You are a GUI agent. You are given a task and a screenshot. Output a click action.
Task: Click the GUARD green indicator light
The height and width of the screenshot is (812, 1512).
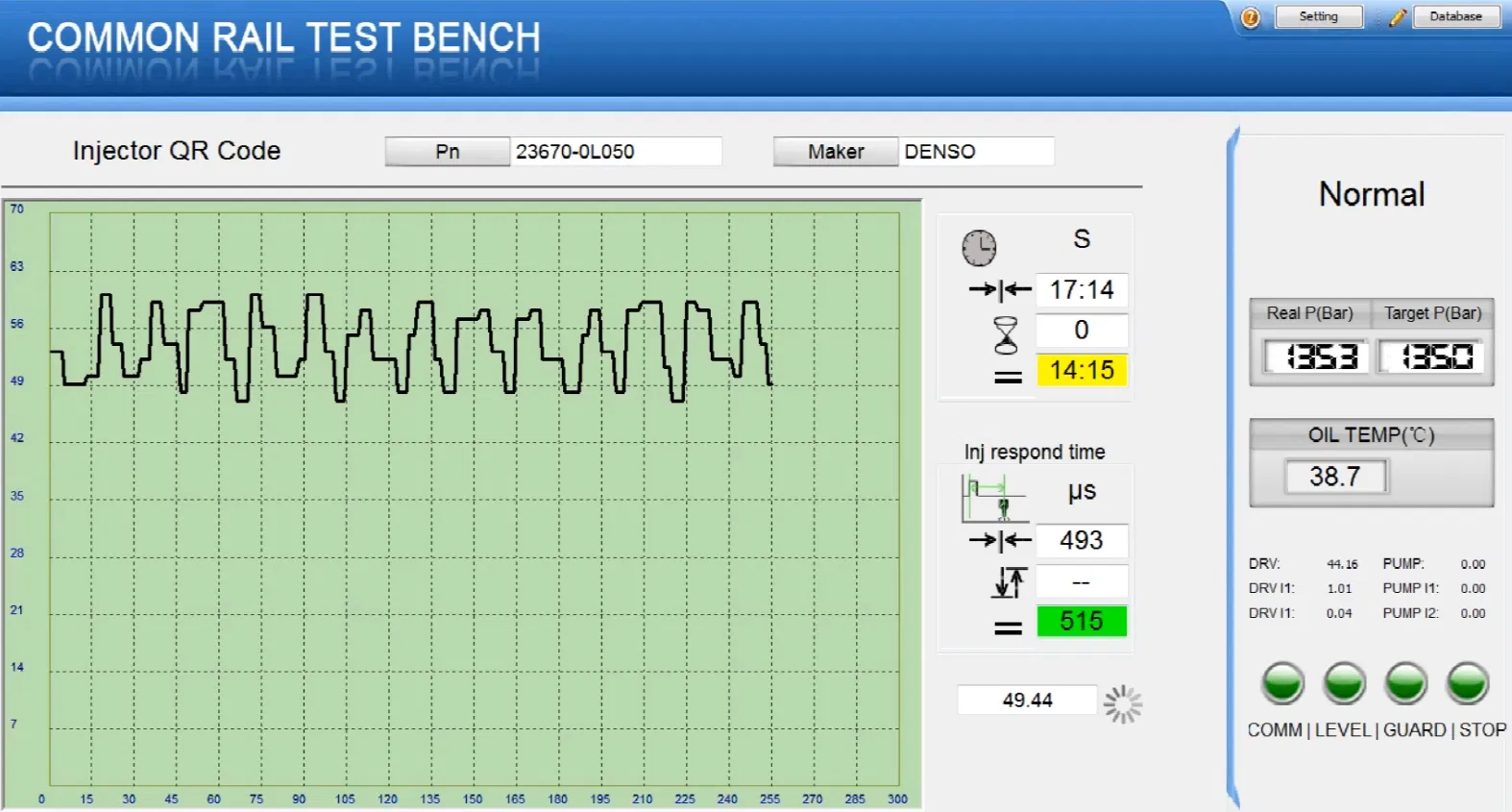click(1406, 683)
